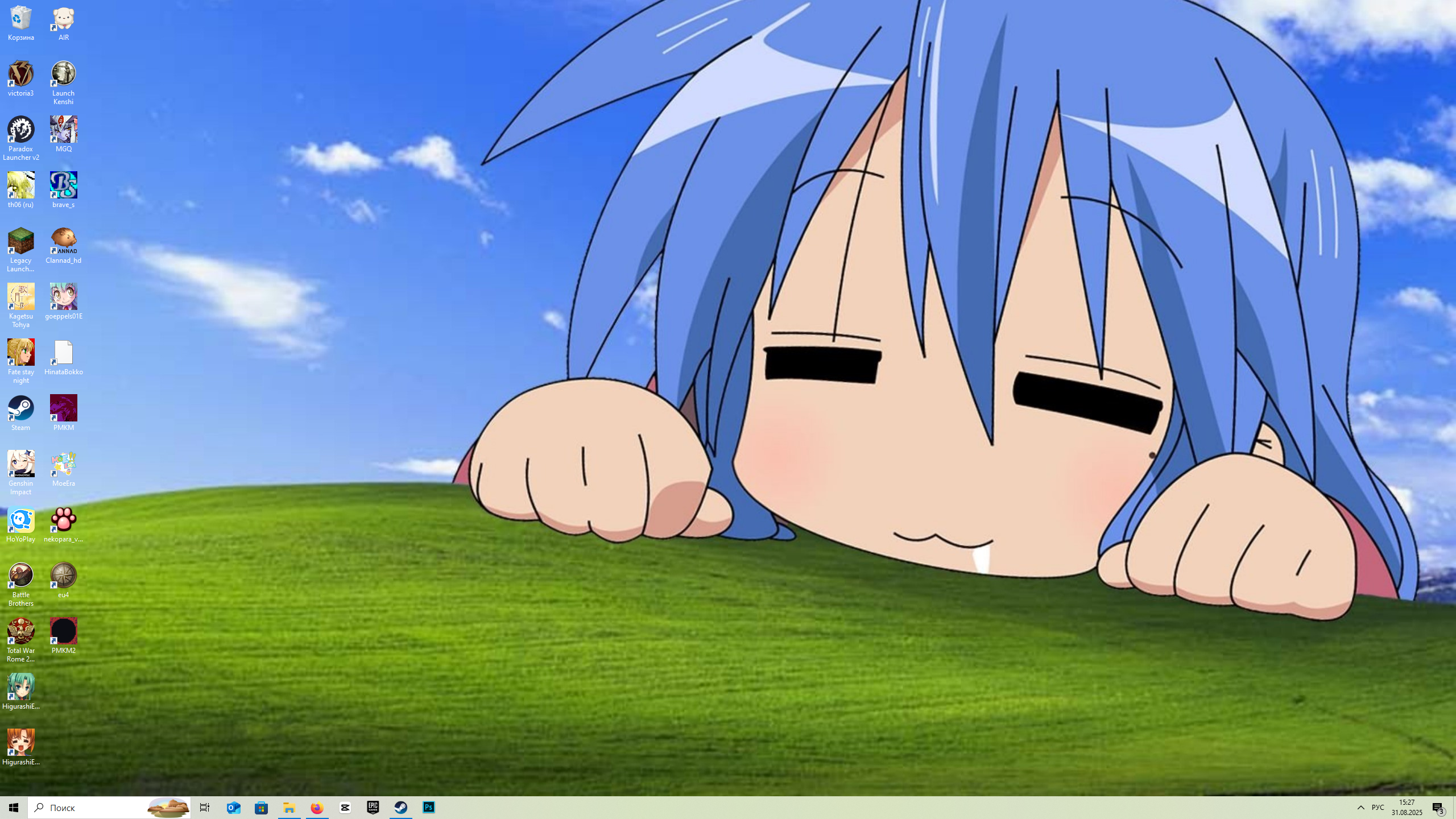Select the AIR desktop shortcut
The width and height of the screenshot is (1456, 819).
64,23
